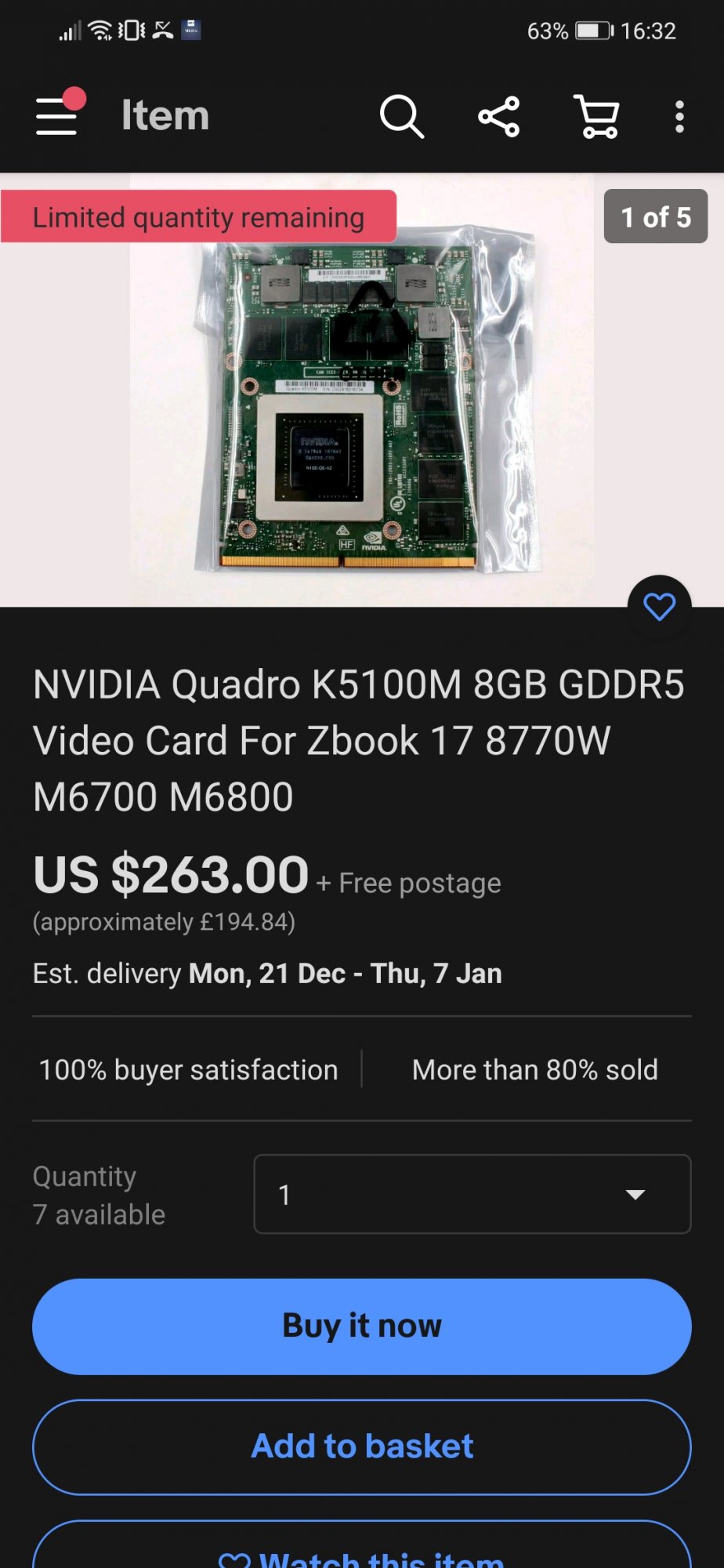724x1568 pixels.
Task: Open the three-dot overflow menu
Action: pyautogui.click(x=679, y=117)
